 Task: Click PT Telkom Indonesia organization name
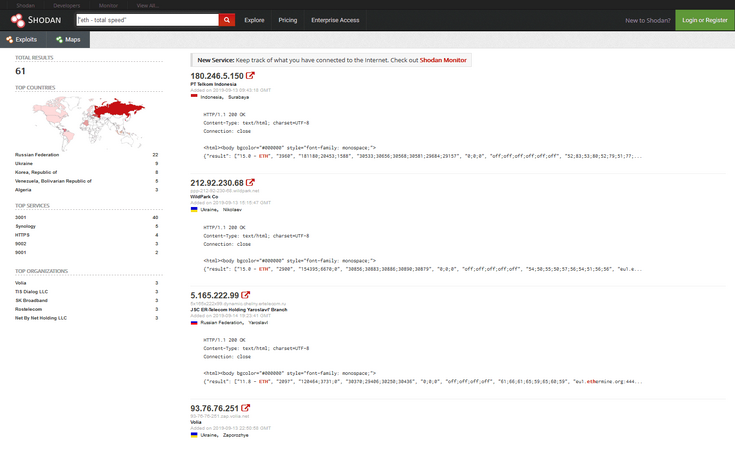coord(213,84)
